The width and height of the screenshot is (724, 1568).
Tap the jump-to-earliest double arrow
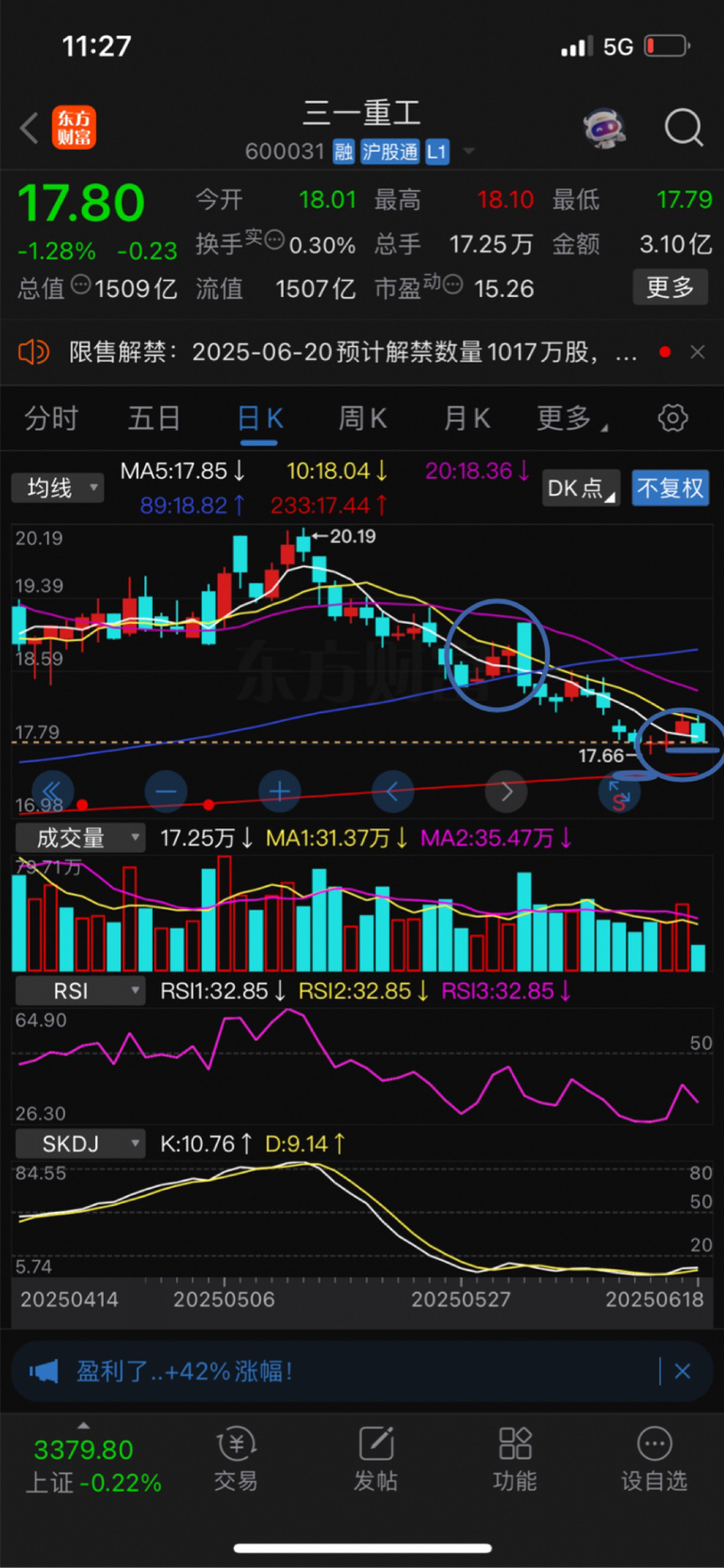tap(53, 791)
